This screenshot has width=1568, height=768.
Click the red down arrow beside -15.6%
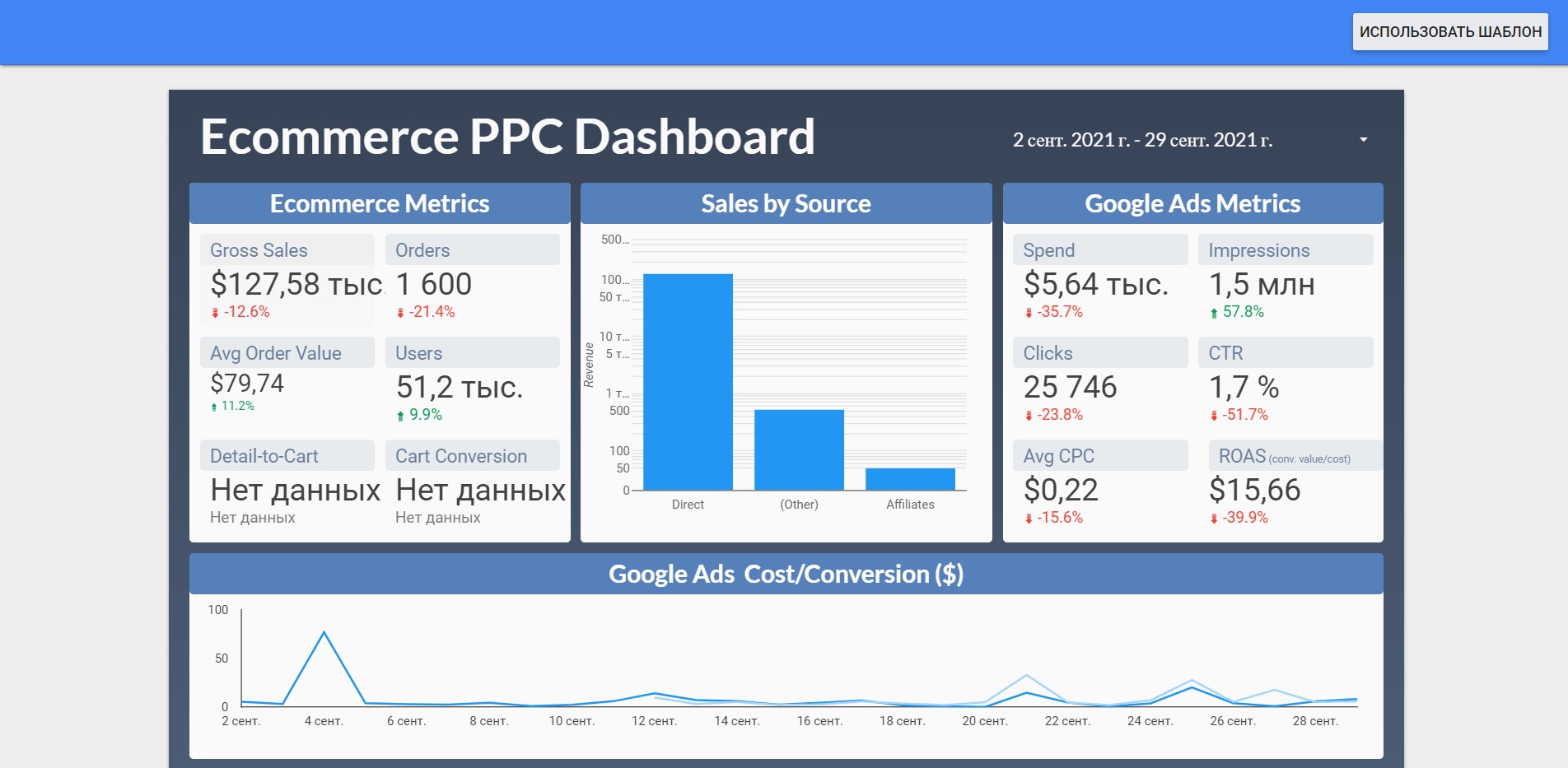point(1029,519)
